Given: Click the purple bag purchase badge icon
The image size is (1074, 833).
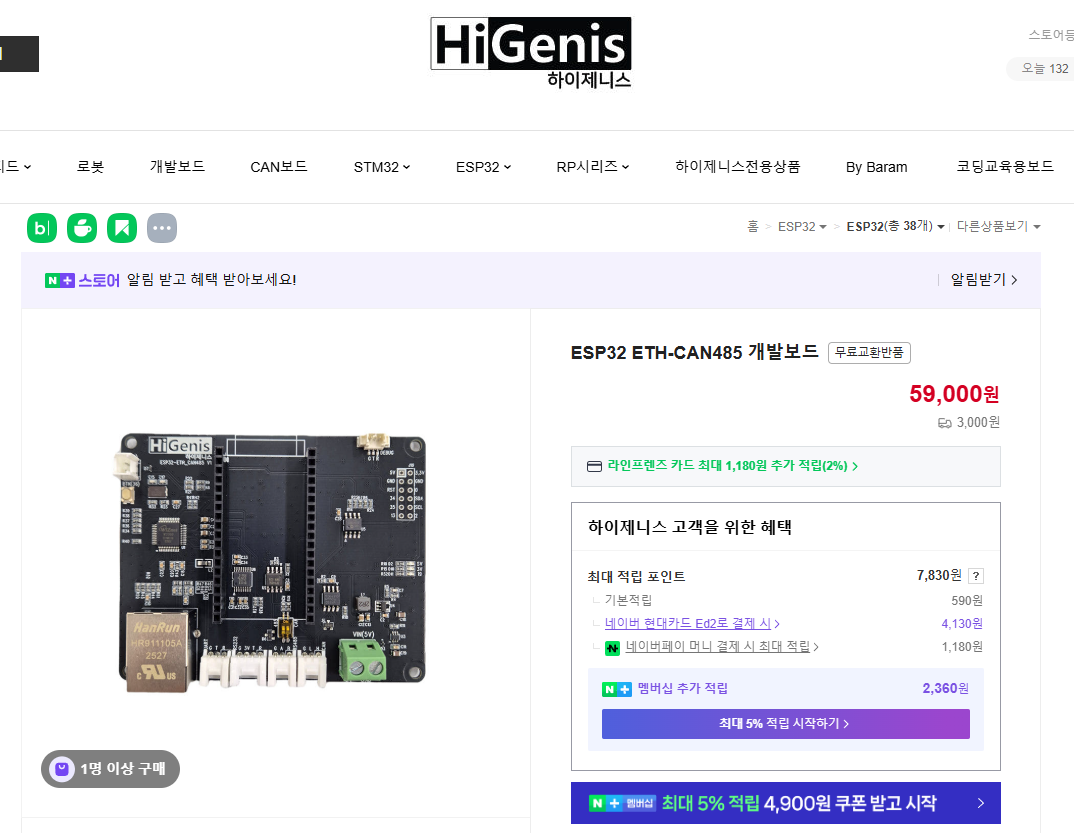Looking at the screenshot, I should (x=62, y=769).
